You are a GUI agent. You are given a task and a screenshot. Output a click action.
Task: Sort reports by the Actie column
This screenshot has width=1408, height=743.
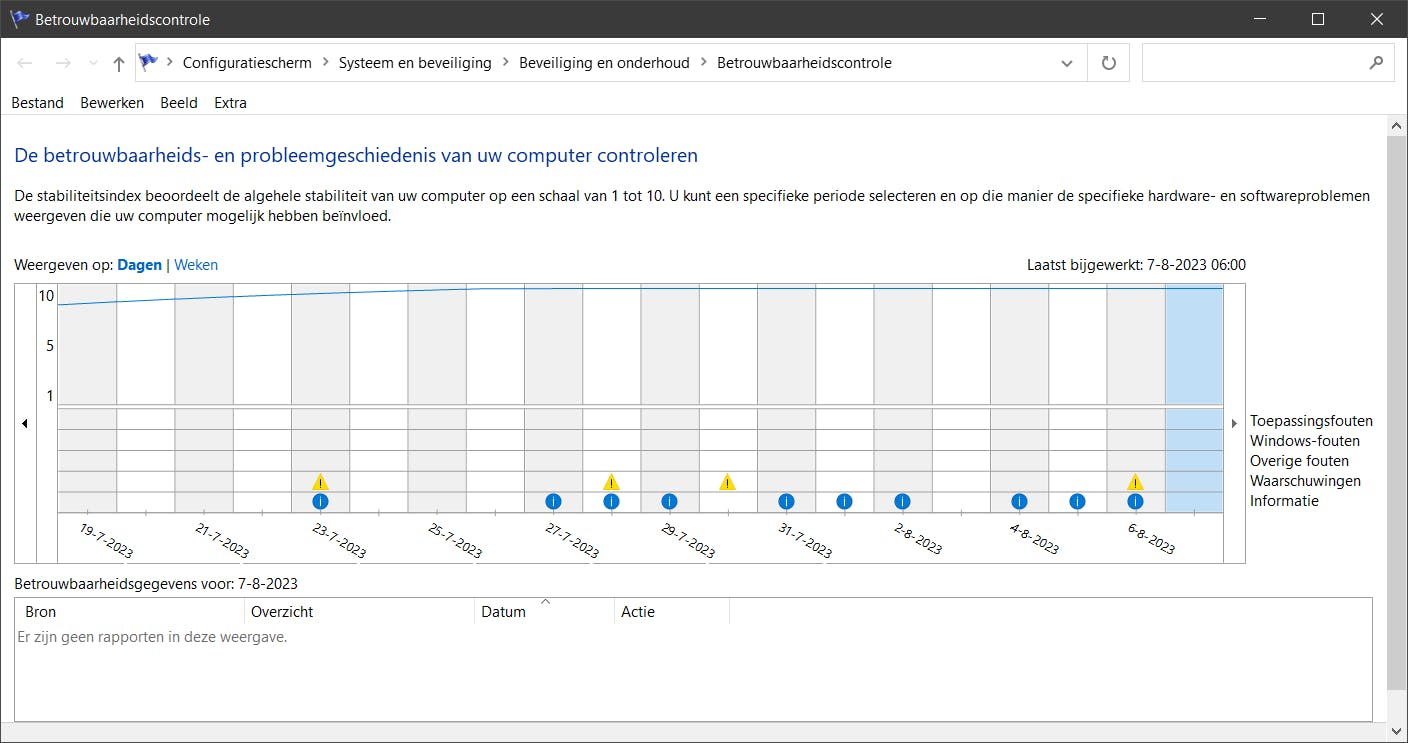tap(672, 611)
